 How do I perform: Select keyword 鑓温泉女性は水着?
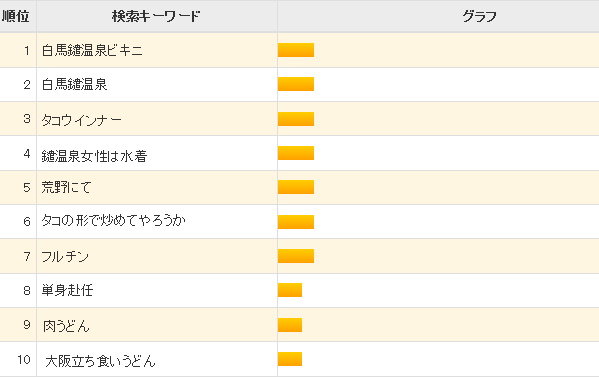pos(94,156)
